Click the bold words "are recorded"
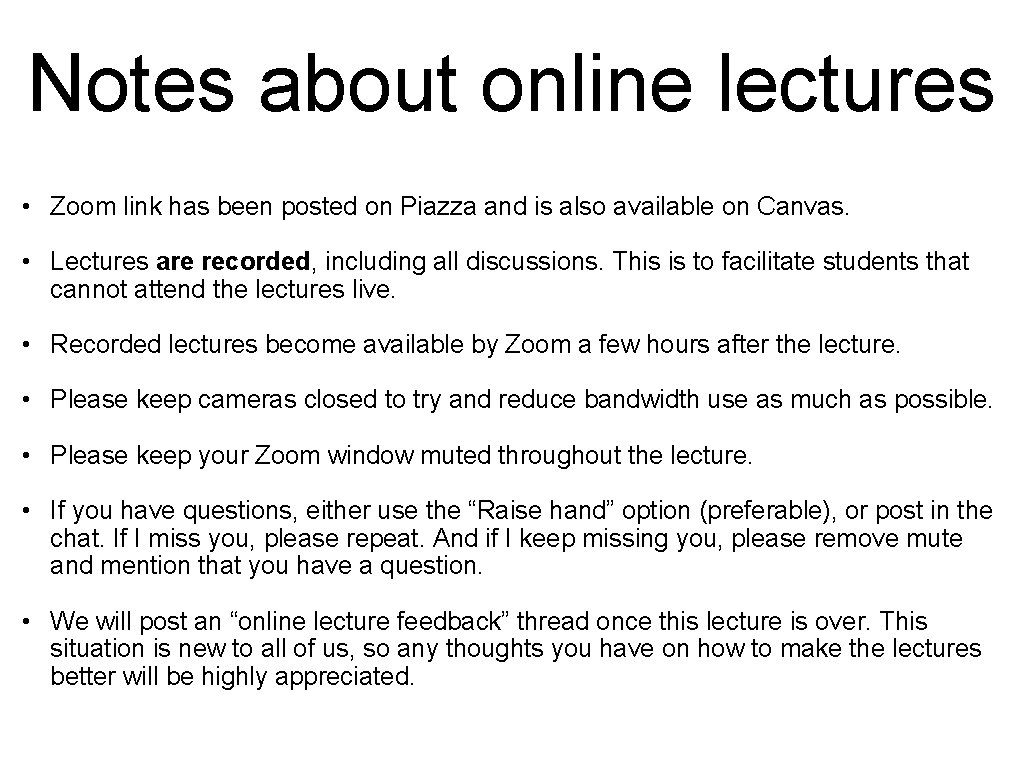The image size is (1024, 768). click(232, 261)
